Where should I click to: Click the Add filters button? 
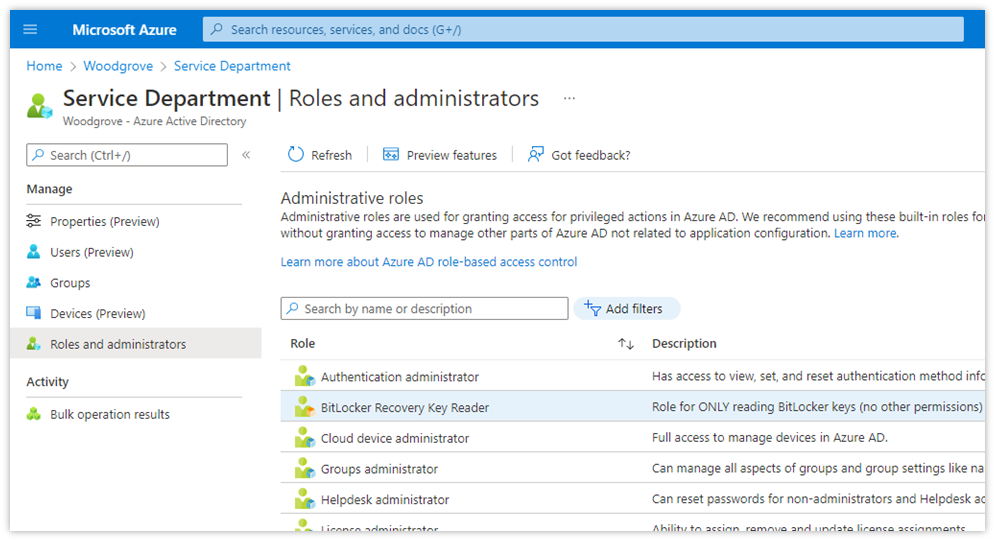pos(626,309)
